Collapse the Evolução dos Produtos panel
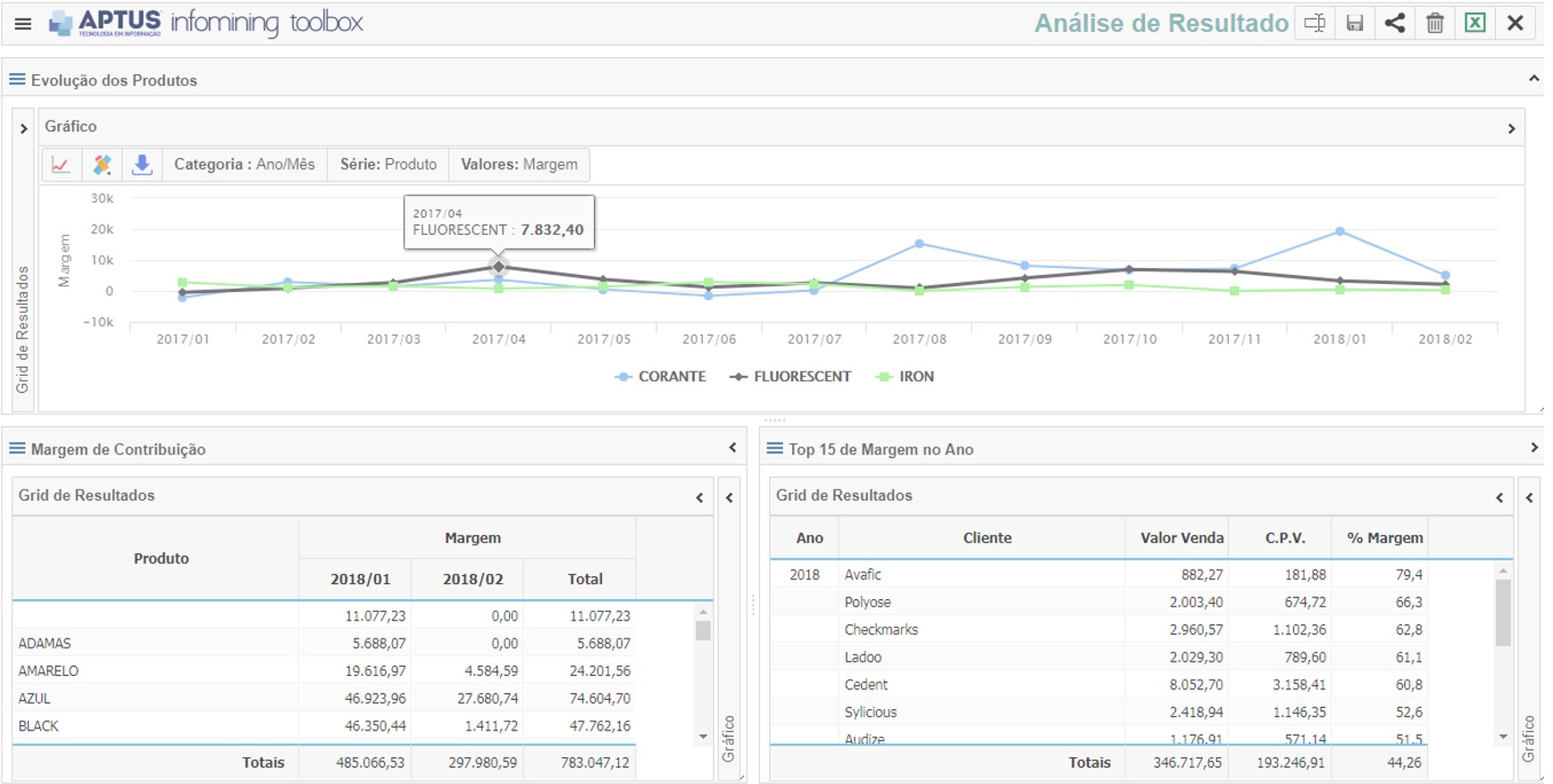 click(1533, 79)
